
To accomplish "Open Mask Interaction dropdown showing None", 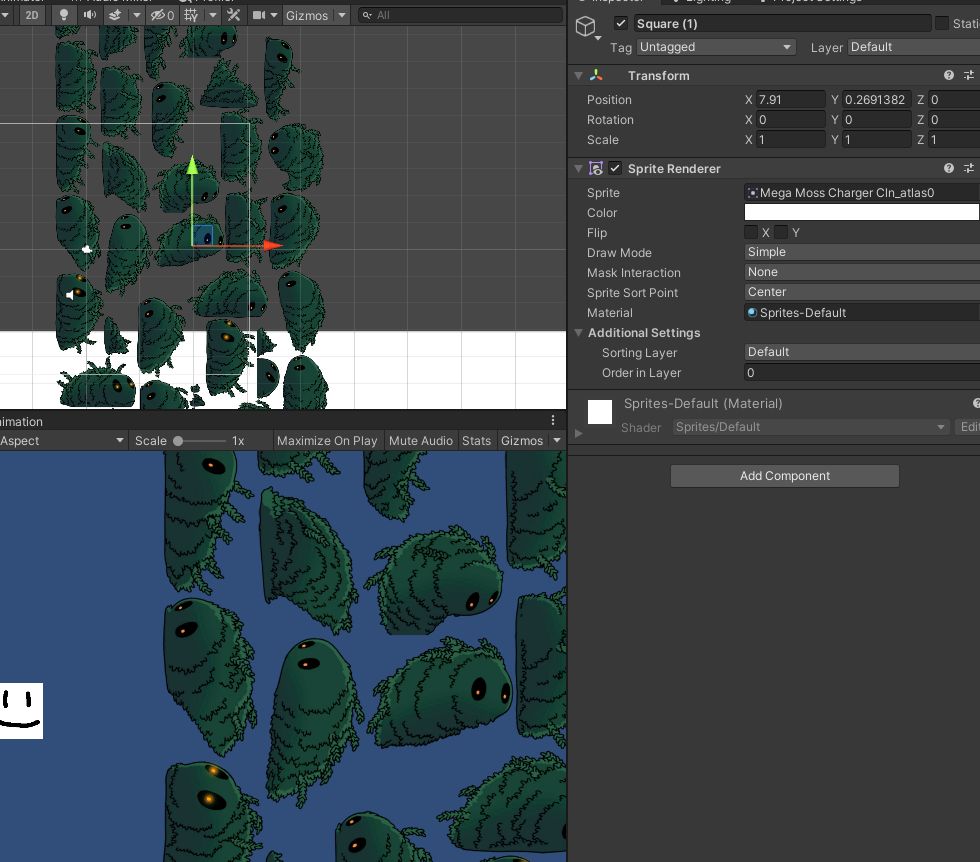I will (862, 272).
